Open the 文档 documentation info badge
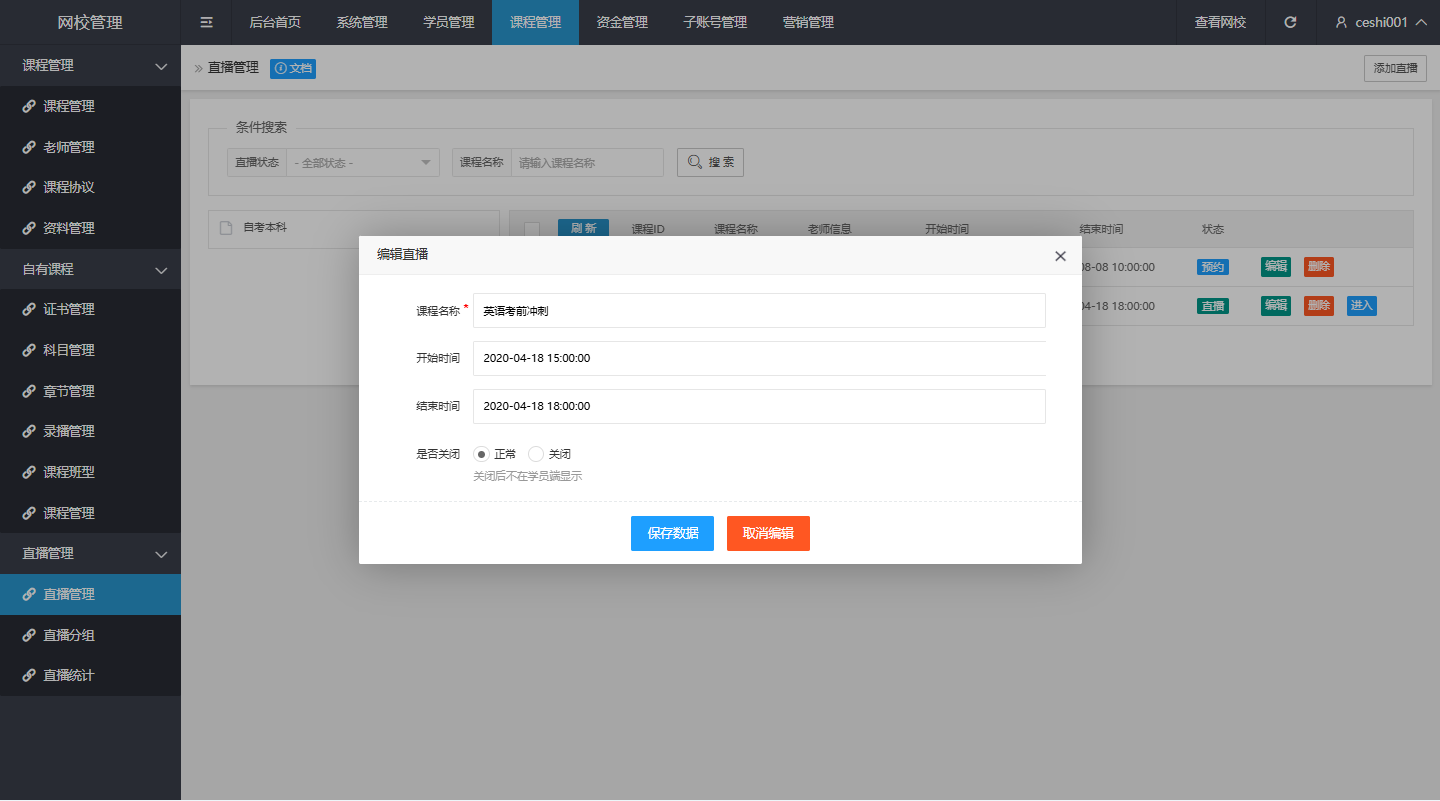This screenshot has width=1440, height=801. click(293, 68)
